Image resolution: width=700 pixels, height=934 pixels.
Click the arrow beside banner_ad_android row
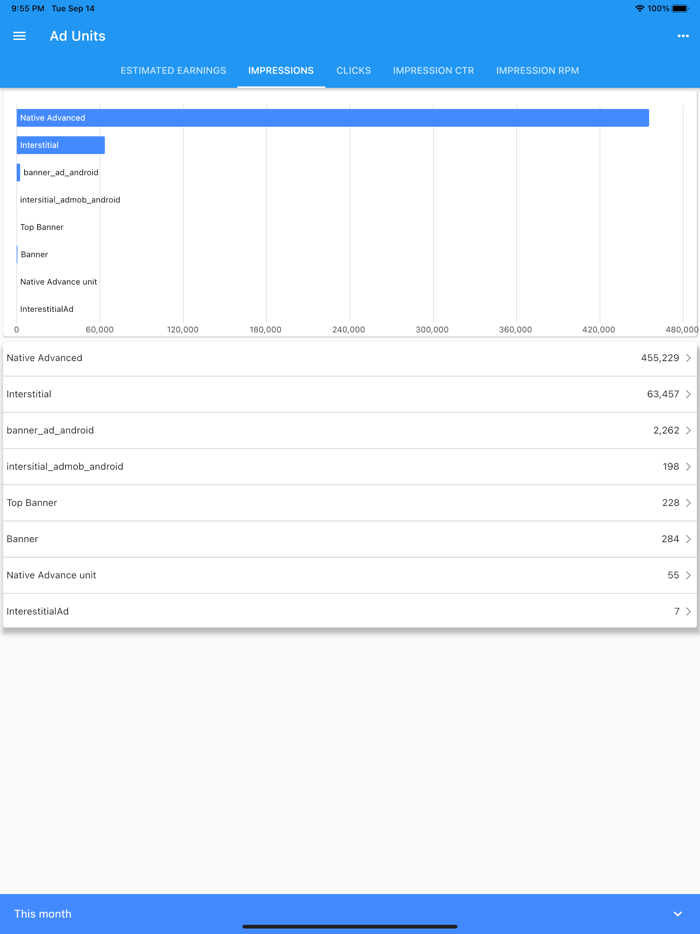690,430
